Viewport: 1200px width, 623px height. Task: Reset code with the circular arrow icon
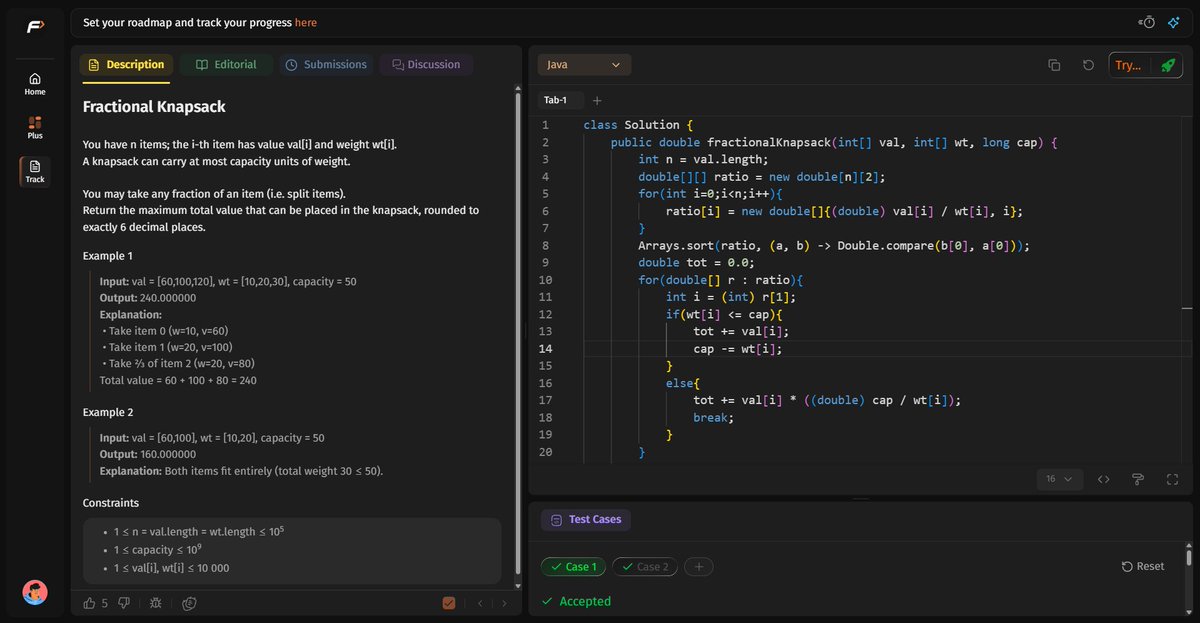pyautogui.click(x=1088, y=65)
